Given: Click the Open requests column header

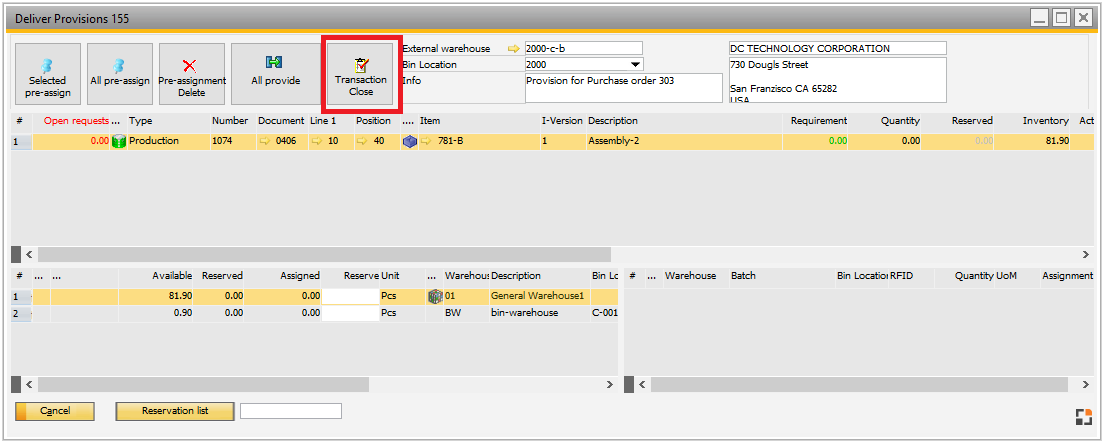Looking at the screenshot, I should pyautogui.click(x=76, y=121).
